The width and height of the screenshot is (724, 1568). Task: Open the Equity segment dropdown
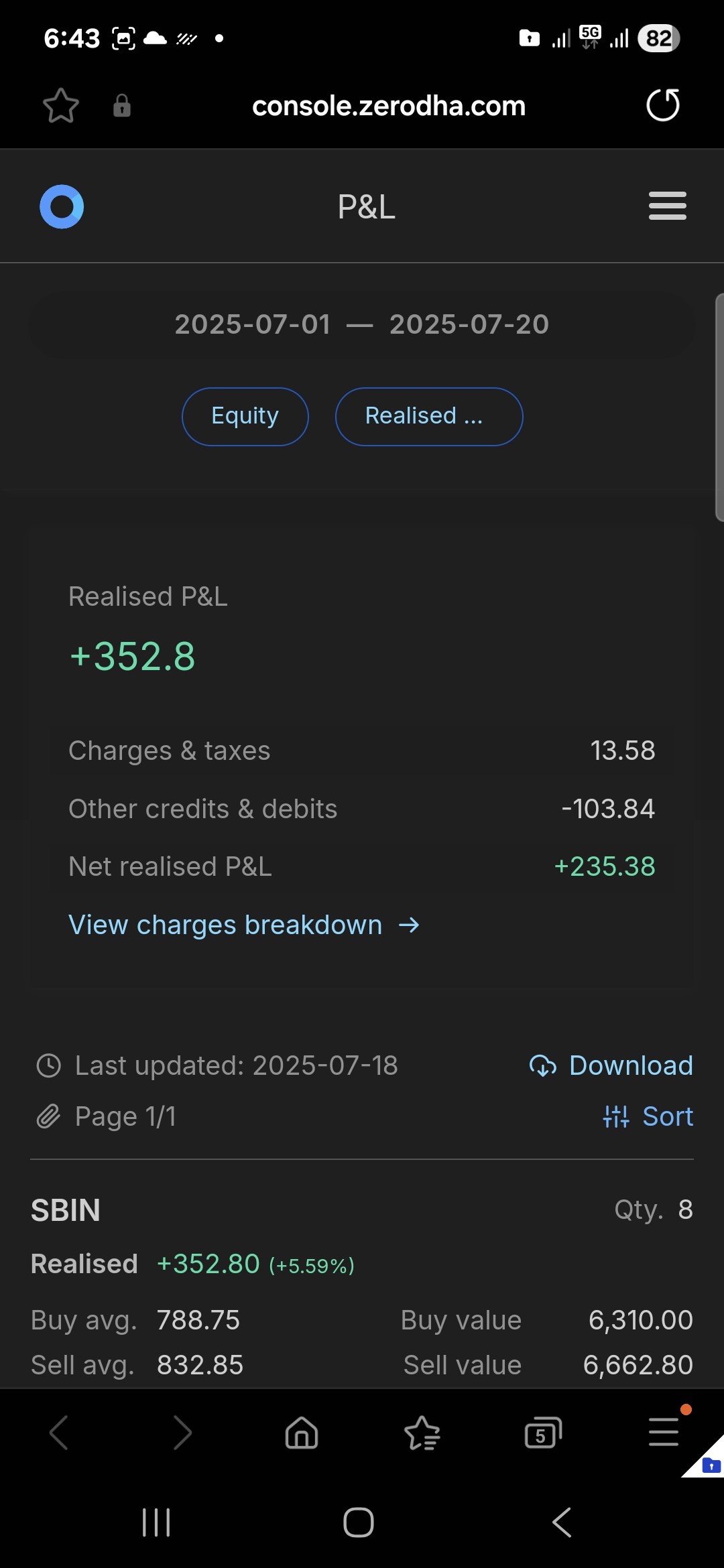coord(245,416)
